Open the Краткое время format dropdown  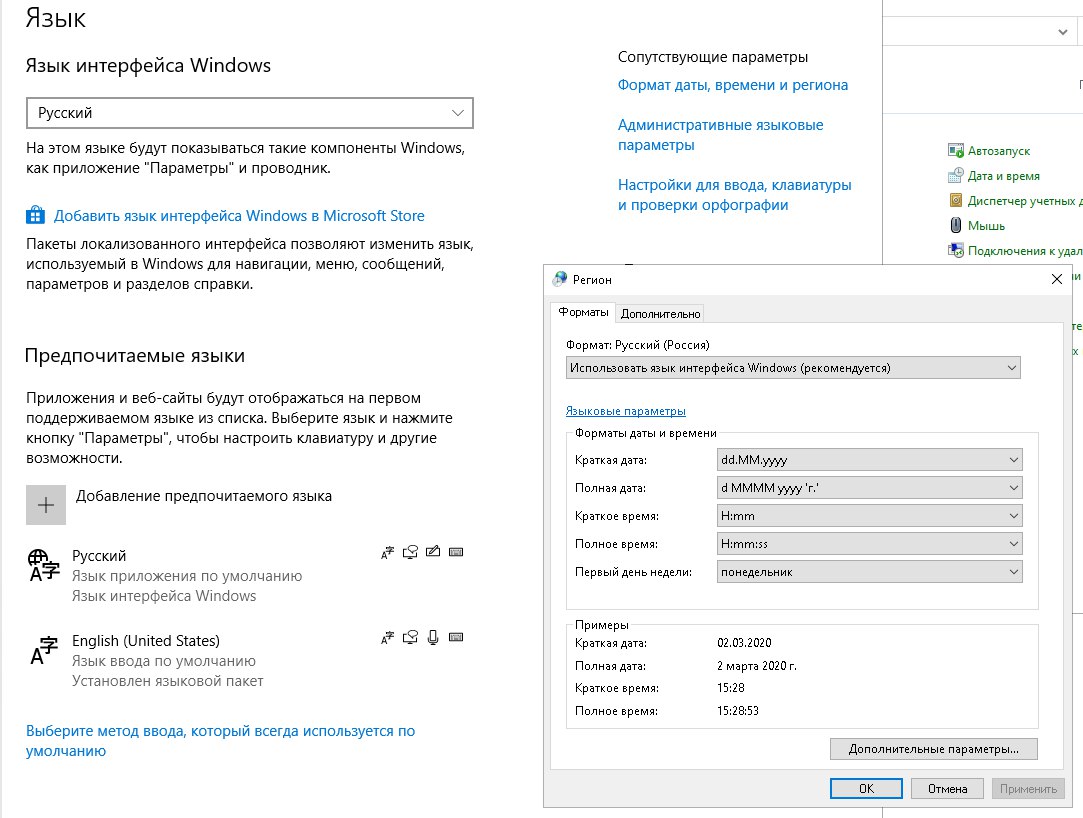pyautogui.click(x=870, y=515)
